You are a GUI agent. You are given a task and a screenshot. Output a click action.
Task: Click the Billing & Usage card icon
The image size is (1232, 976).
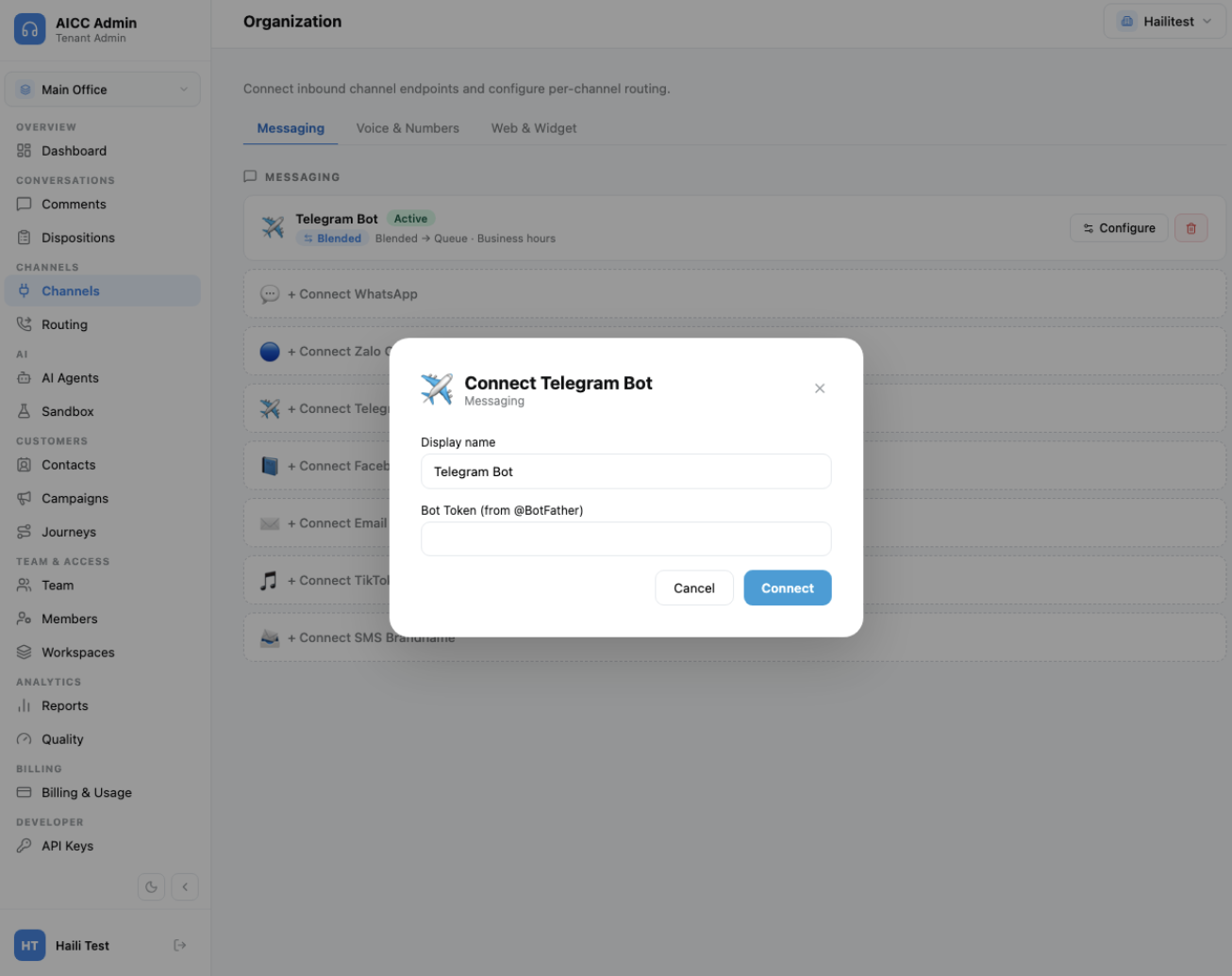pyautogui.click(x=25, y=793)
